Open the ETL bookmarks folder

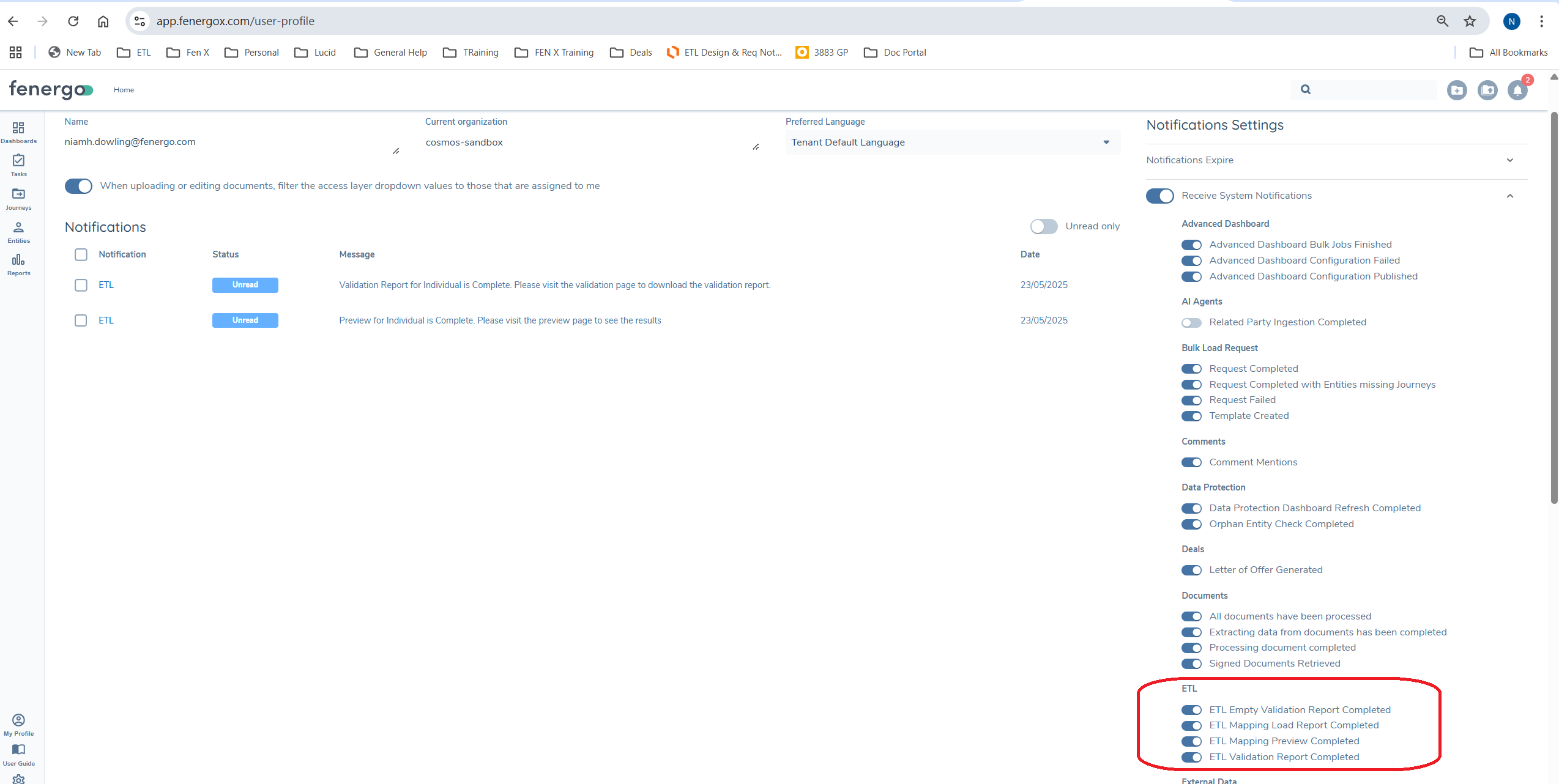point(135,53)
